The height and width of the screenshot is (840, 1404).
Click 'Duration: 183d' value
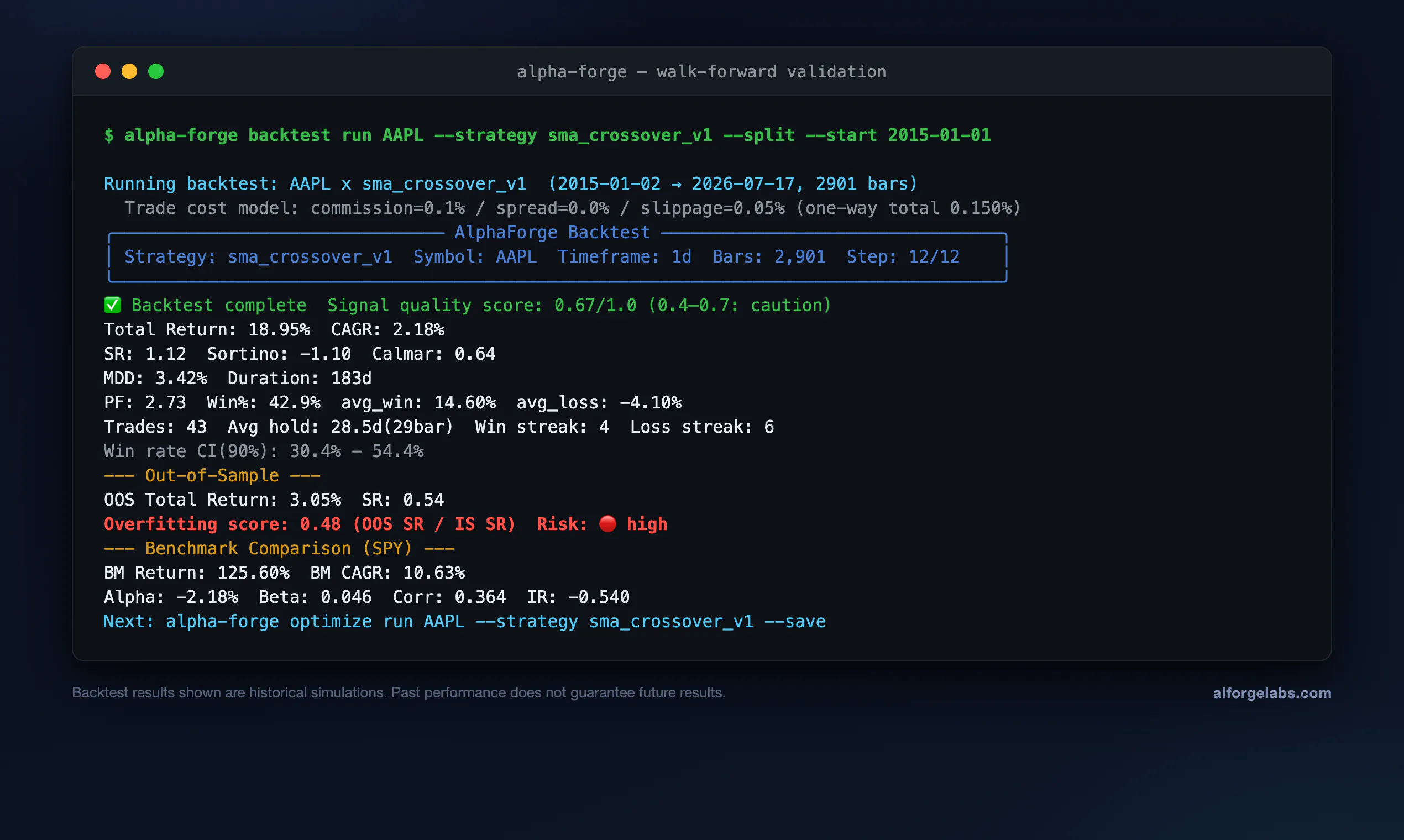click(300, 378)
